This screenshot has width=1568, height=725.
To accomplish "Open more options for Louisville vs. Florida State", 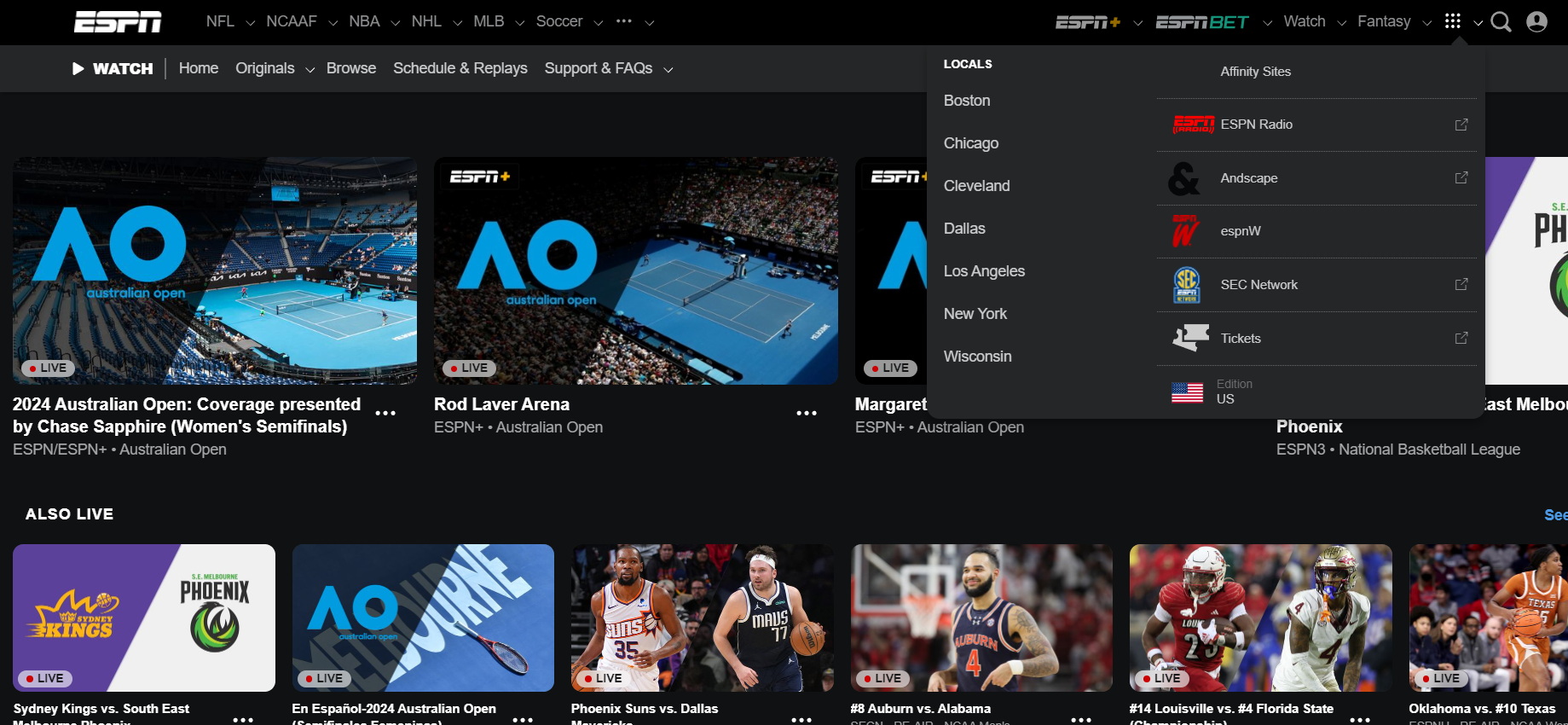I will tap(1360, 720).
